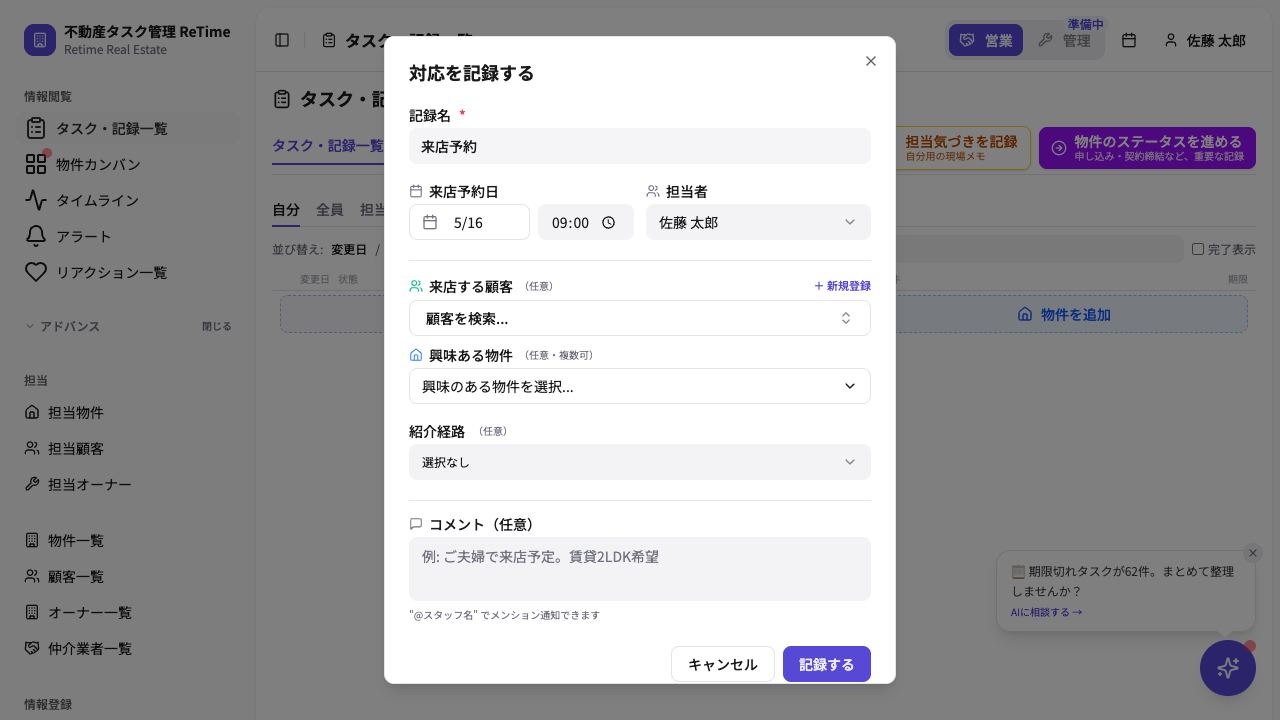Open the AI assistant sparkle button

[1228, 668]
